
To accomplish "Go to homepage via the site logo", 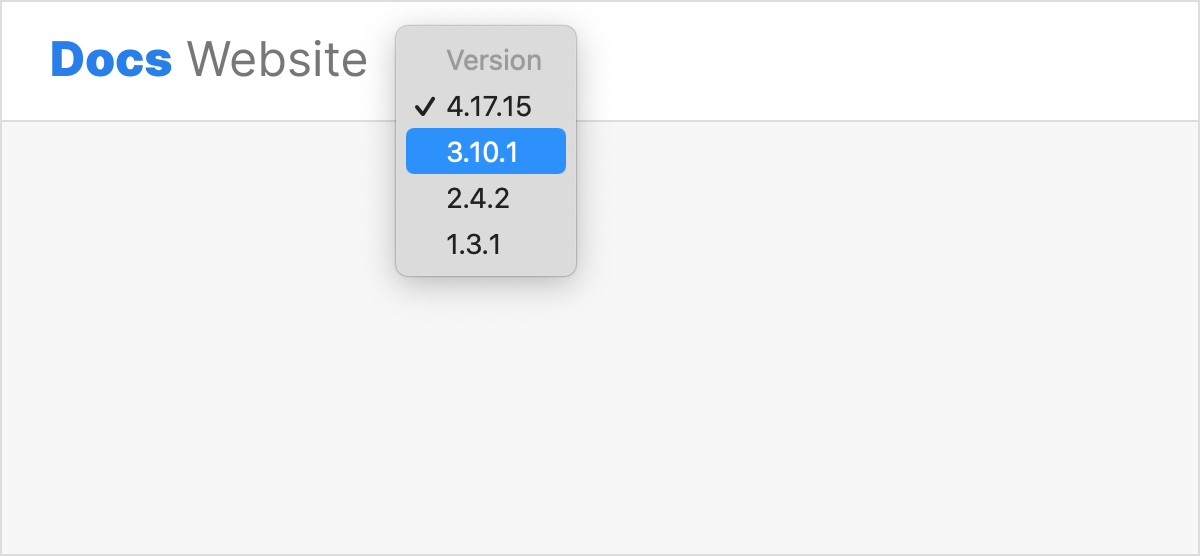I will click(x=208, y=60).
